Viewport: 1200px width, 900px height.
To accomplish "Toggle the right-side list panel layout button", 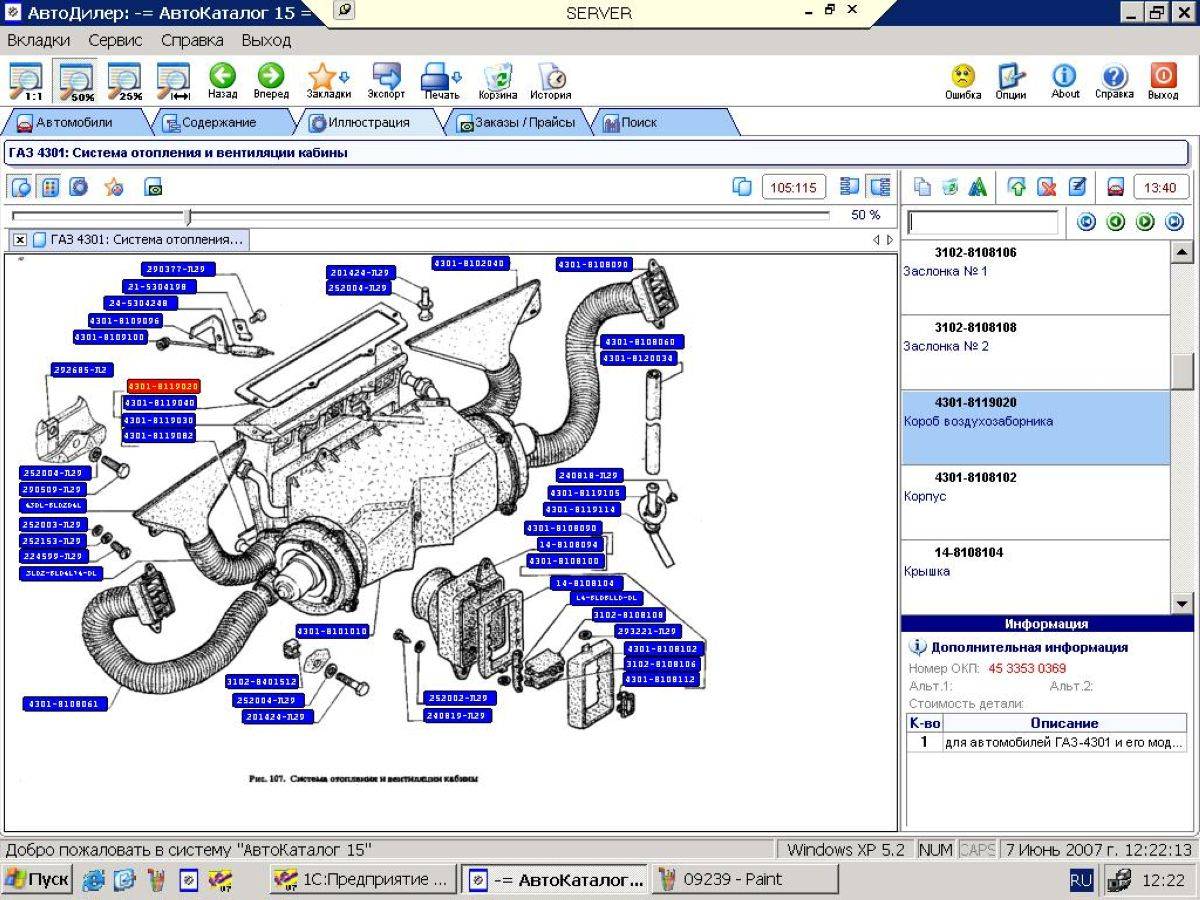I will tap(880, 187).
